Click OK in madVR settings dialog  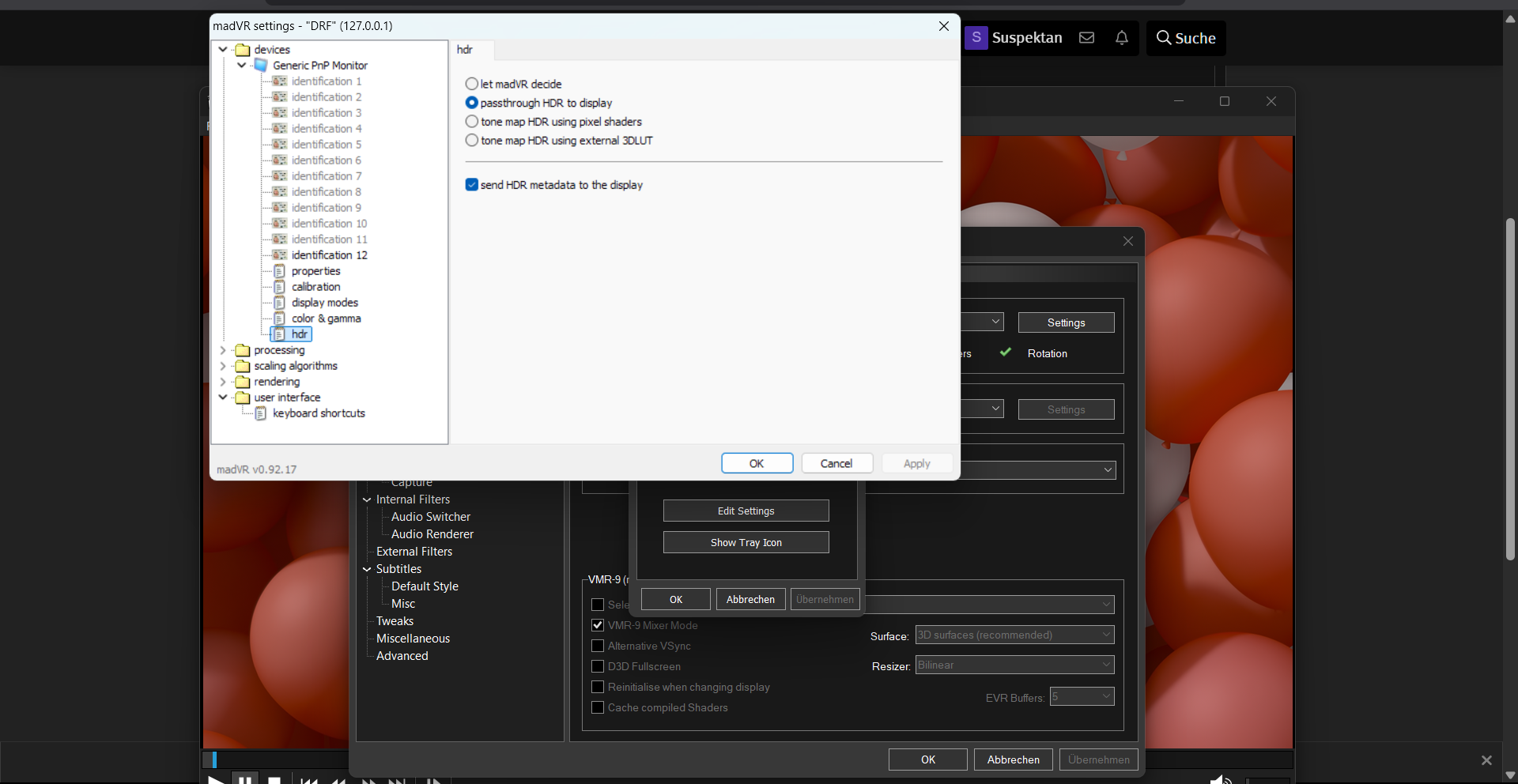[x=757, y=463]
